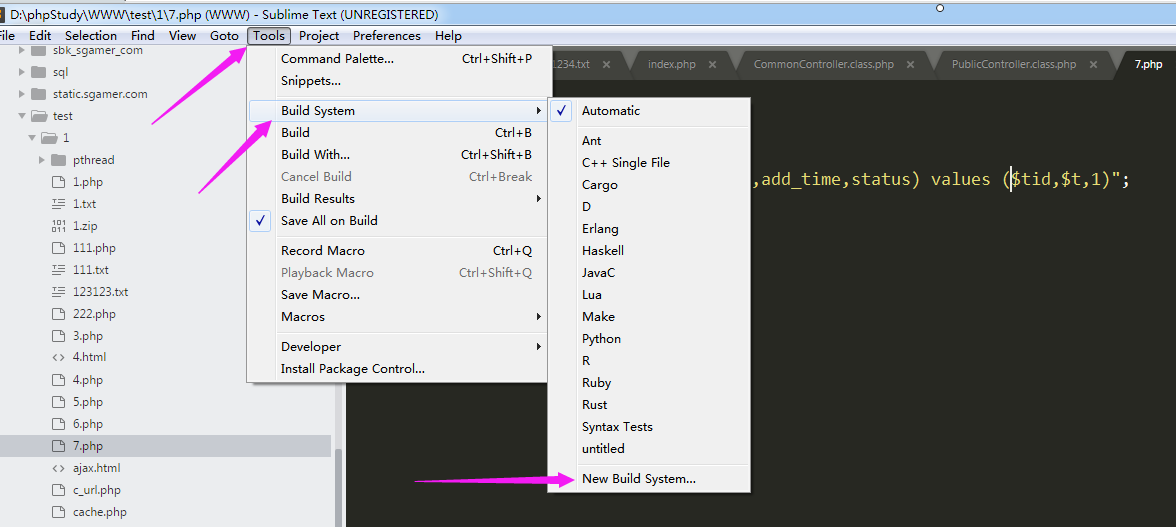Close the index.php tab
Screen dimensions: 1176x527
click(x=713, y=64)
